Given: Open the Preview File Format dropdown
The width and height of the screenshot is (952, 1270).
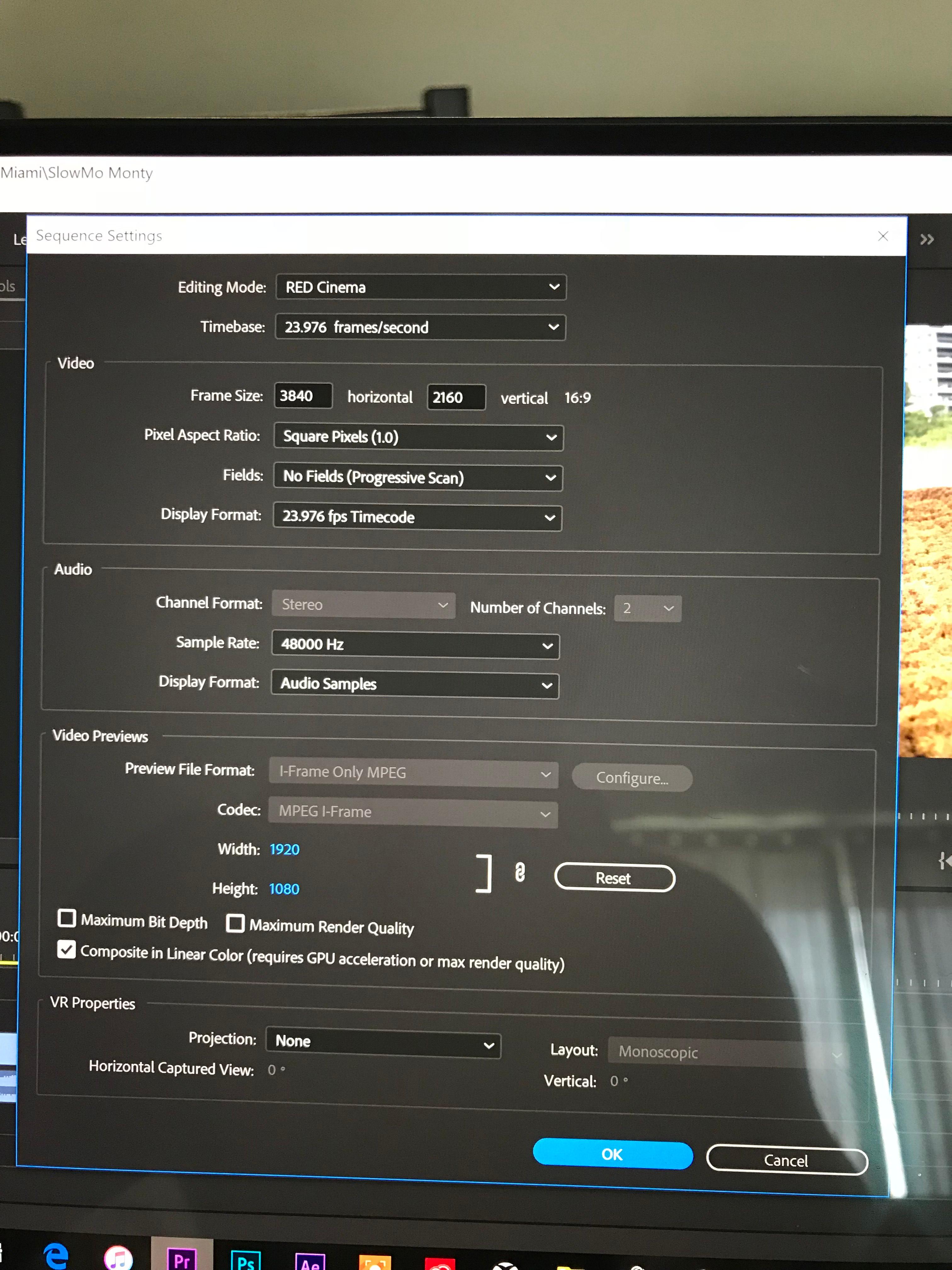Looking at the screenshot, I should coord(413,773).
